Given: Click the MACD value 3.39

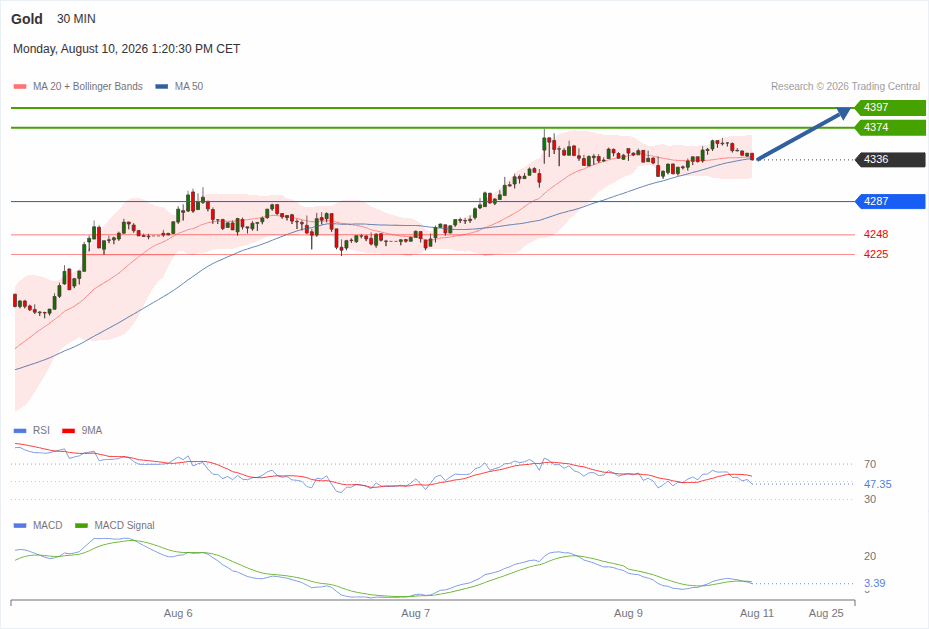Looking at the screenshot, I should [x=874, y=583].
